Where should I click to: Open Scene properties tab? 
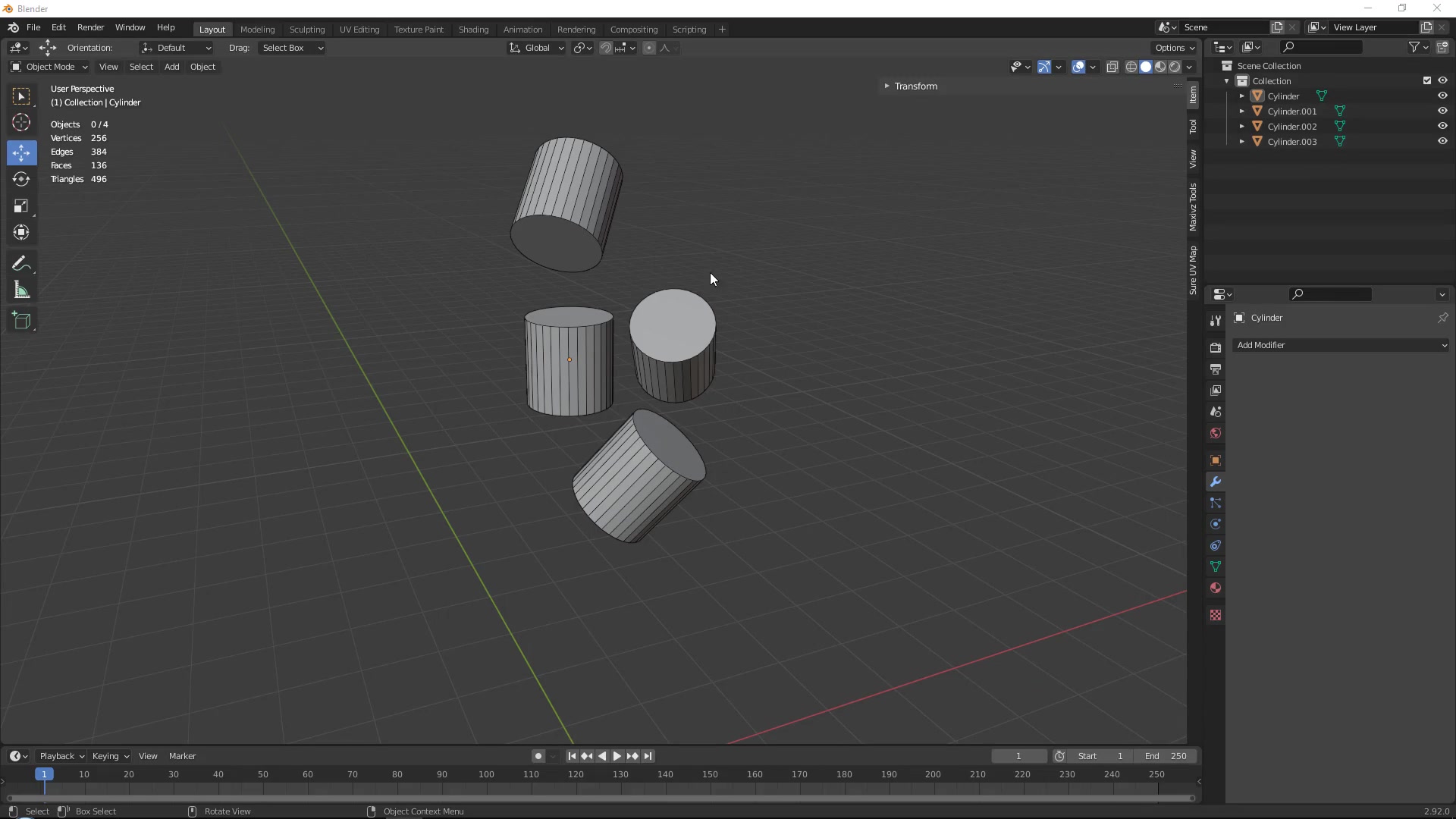(x=1216, y=411)
